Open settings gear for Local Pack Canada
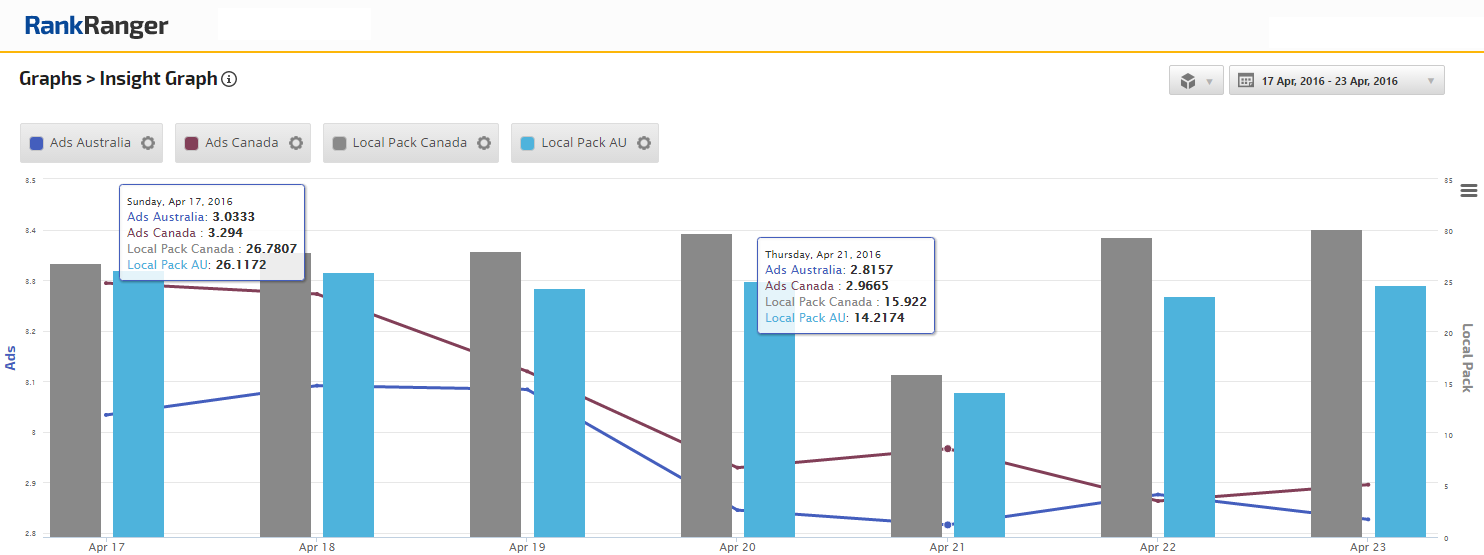The width and height of the screenshot is (1484, 555). click(484, 143)
